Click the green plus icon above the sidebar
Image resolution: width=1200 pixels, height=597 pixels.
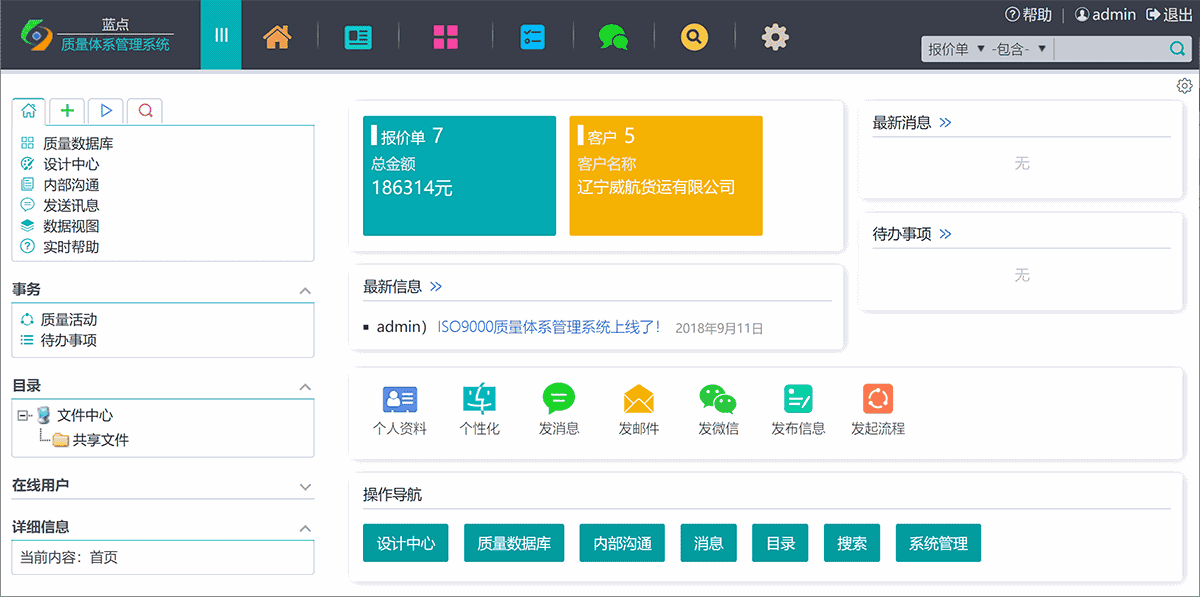click(67, 110)
